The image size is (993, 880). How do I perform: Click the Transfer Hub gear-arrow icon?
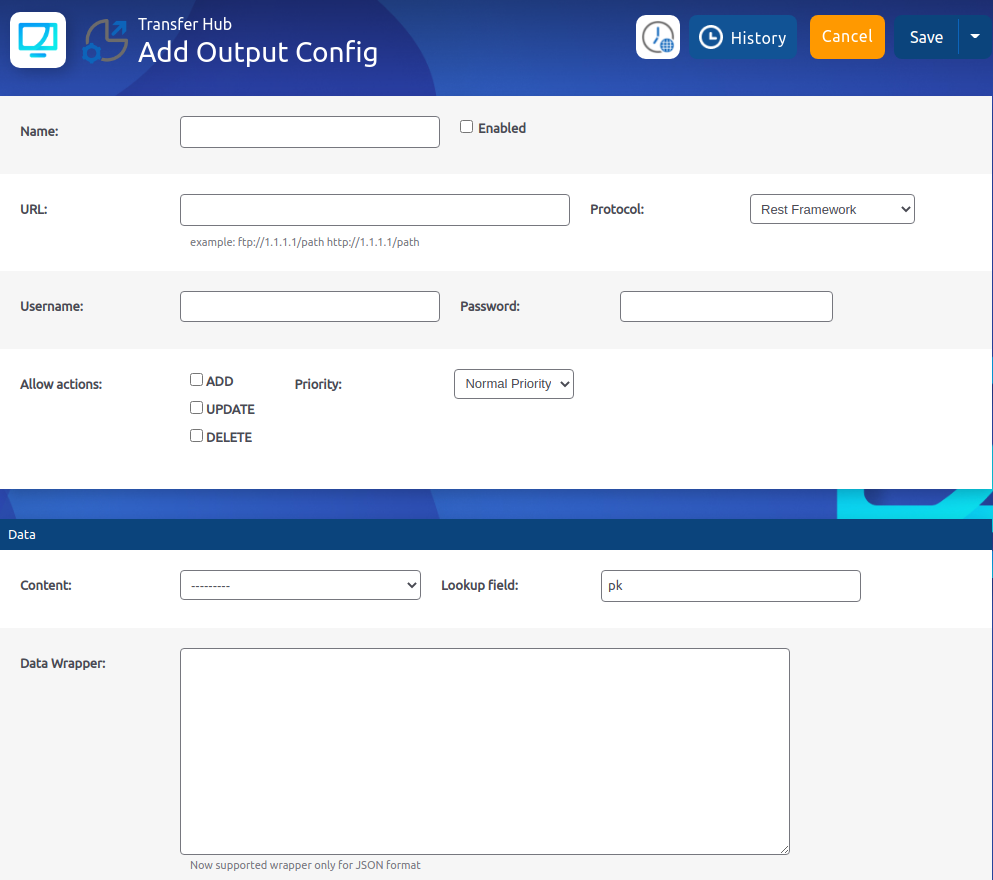(105, 41)
